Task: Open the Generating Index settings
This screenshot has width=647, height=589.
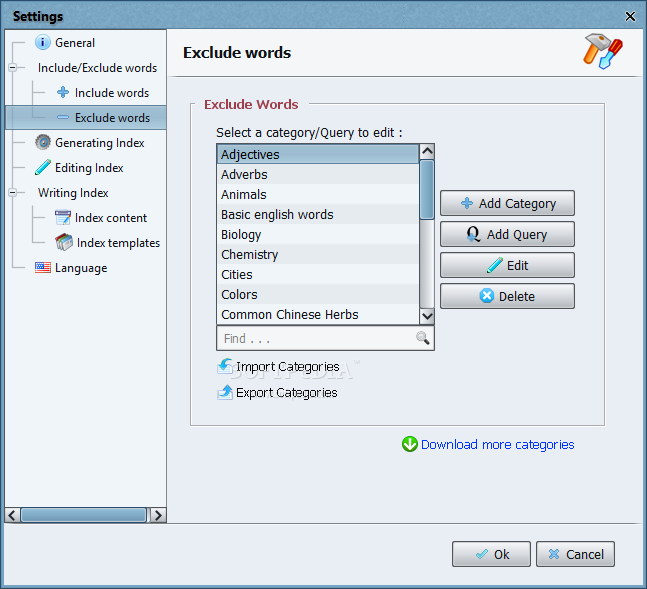Action: [x=99, y=142]
